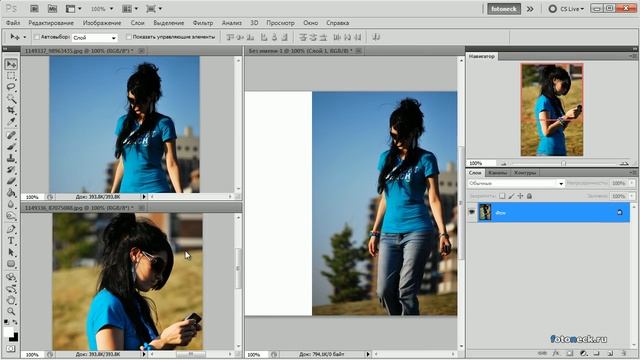Click the Навигатор panel tab
The height and width of the screenshot is (360, 640).
tap(482, 56)
